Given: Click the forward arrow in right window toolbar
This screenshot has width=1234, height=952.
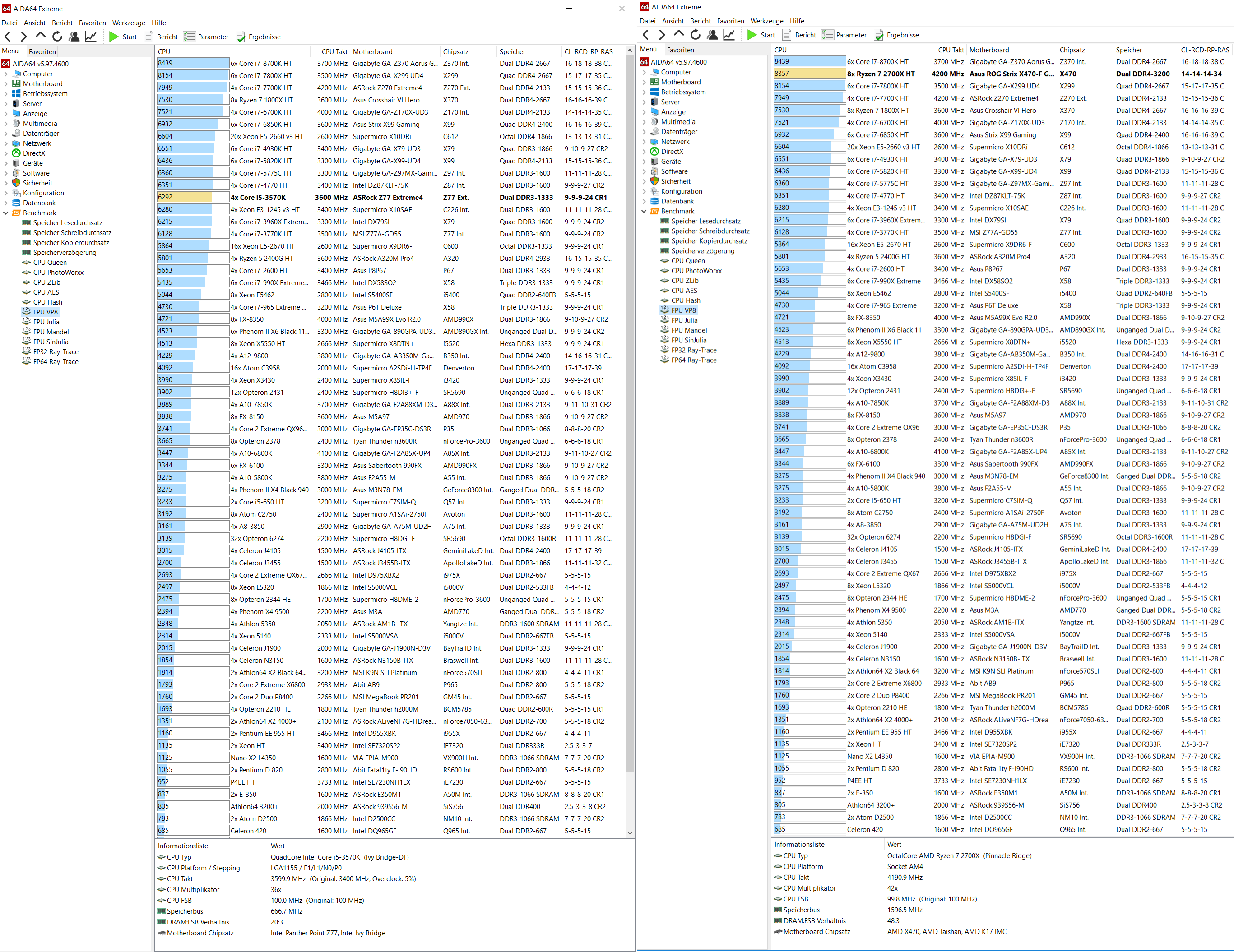Looking at the screenshot, I should pos(662,35).
